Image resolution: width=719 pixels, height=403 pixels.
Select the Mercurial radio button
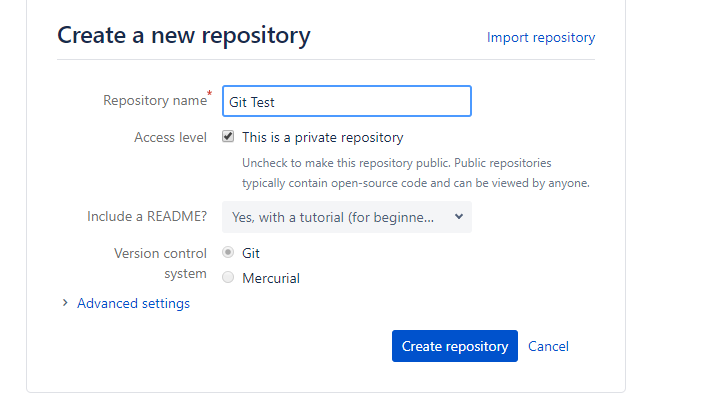(228, 277)
